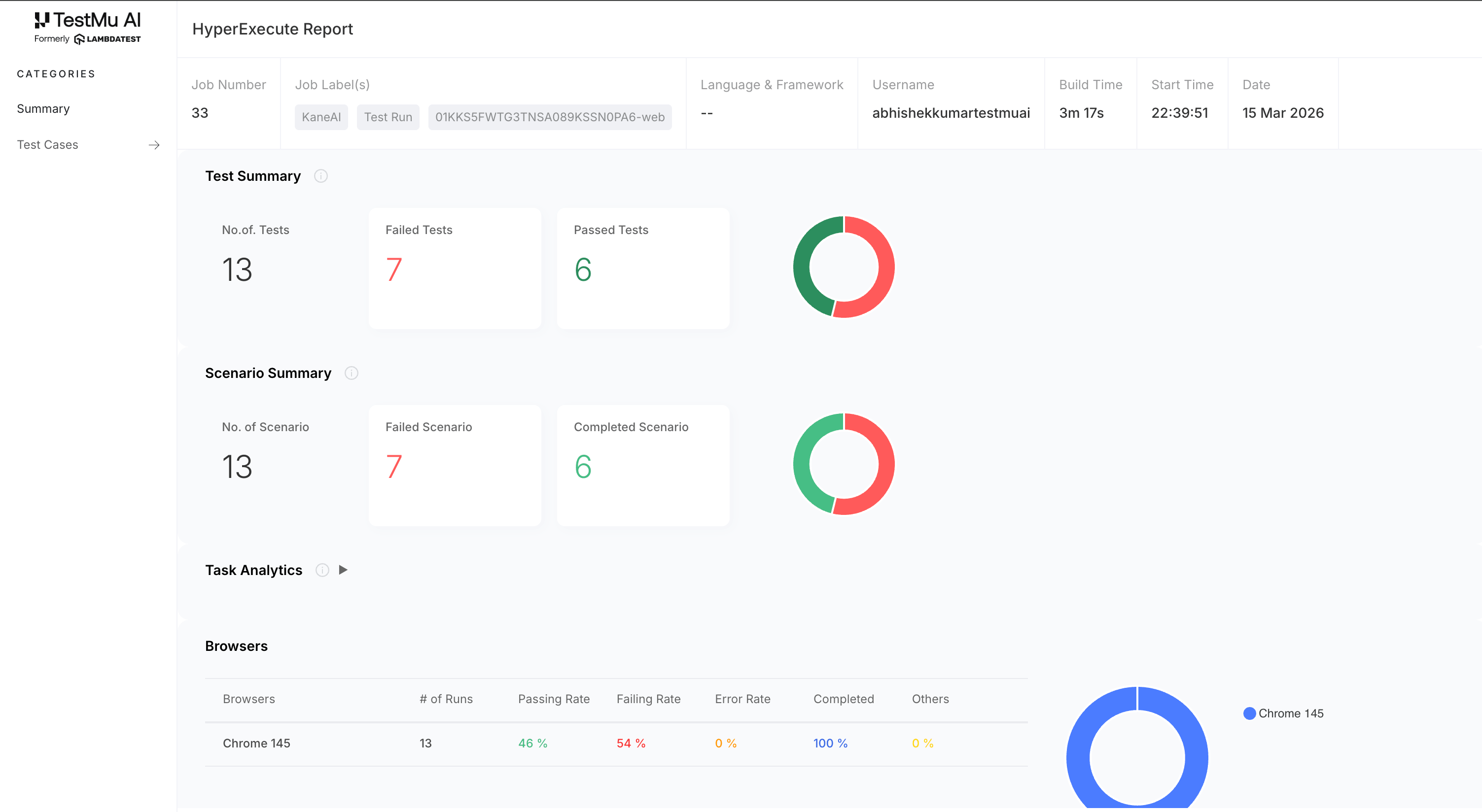Click the username abhishekkumartestmuai
Image resolution: width=1482 pixels, height=812 pixels.
[951, 113]
